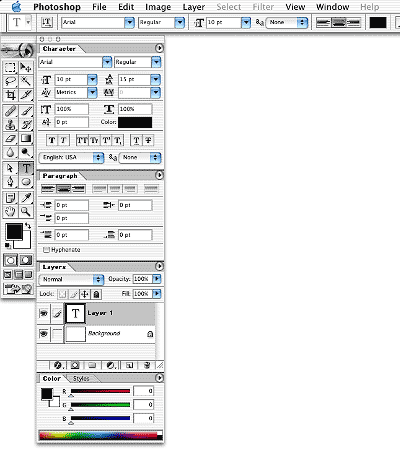Select the Zoom tool
This screenshot has height=450, width=400.
pyautogui.click(x=26, y=211)
